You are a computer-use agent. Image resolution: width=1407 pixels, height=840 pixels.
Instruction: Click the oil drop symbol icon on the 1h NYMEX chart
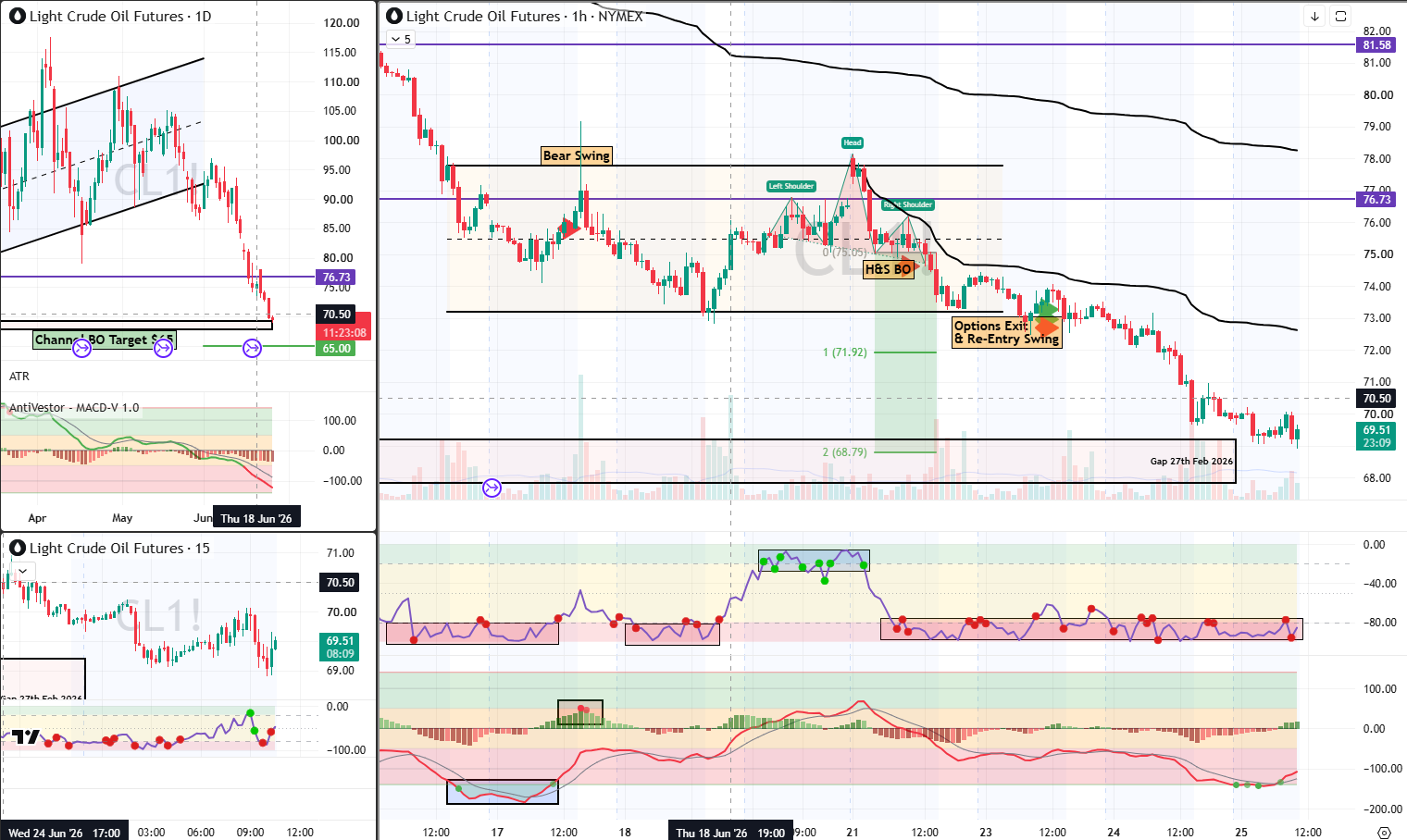(x=394, y=16)
